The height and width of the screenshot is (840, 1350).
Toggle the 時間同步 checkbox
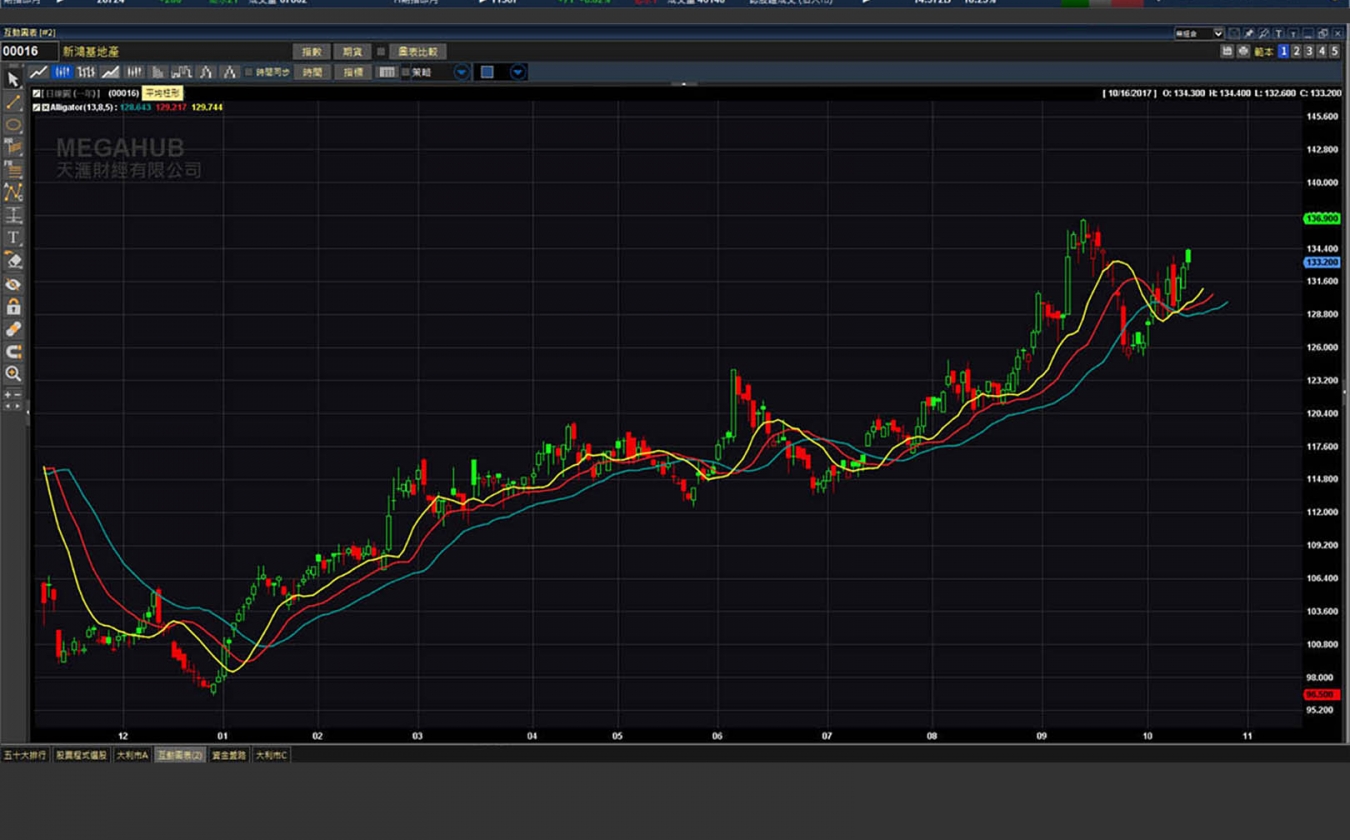pyautogui.click(x=249, y=72)
